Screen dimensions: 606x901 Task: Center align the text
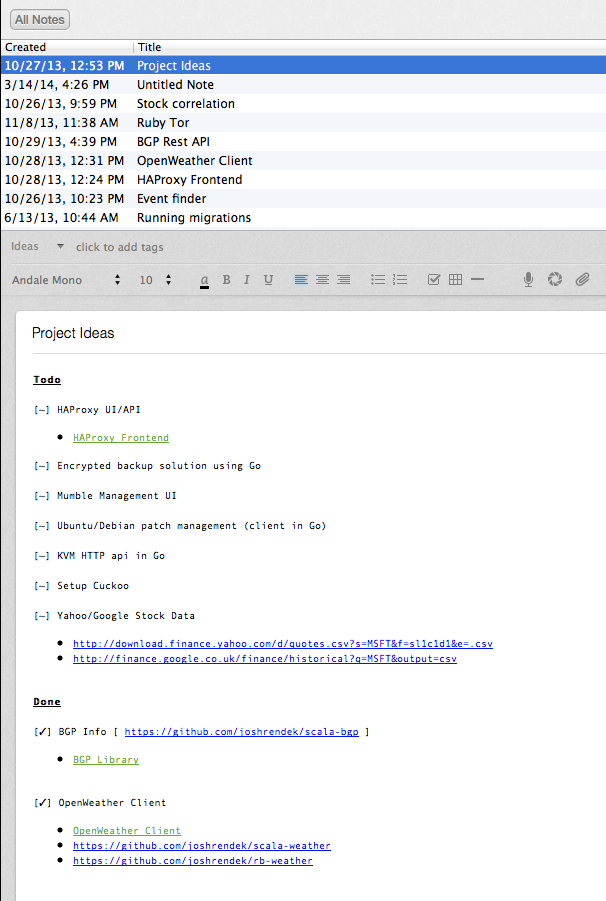(x=322, y=280)
